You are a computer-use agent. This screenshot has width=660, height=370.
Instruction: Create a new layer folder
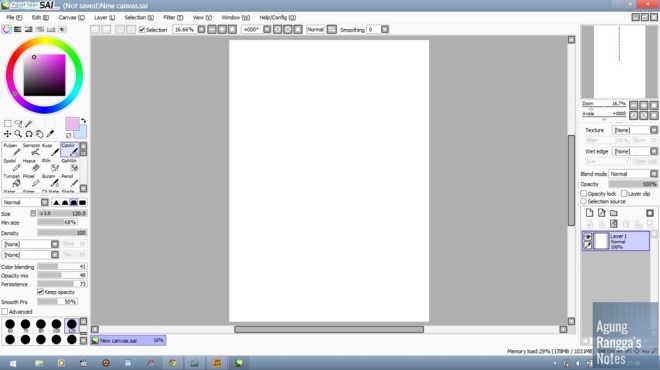(614, 213)
